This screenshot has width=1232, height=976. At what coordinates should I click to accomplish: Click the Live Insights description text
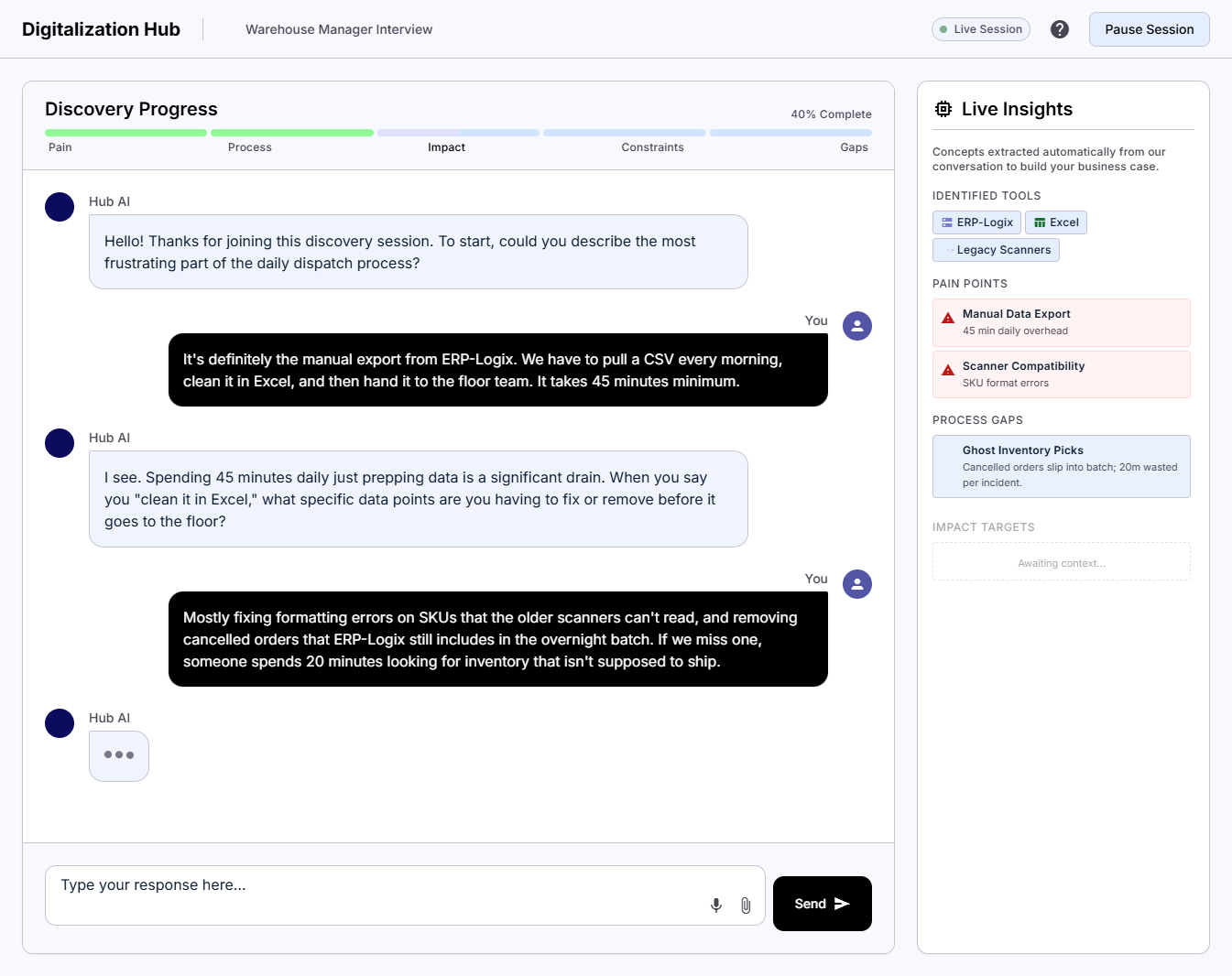tap(1049, 159)
